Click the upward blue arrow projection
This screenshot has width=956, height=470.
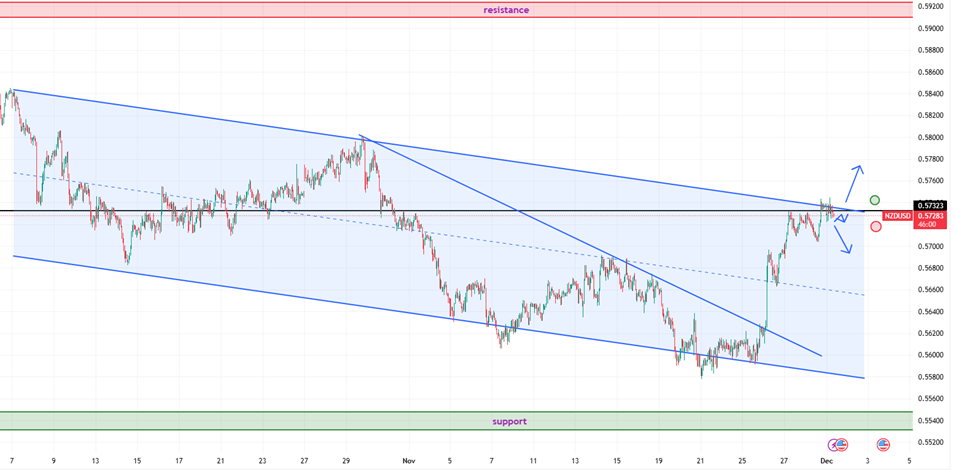pyautogui.click(x=852, y=183)
